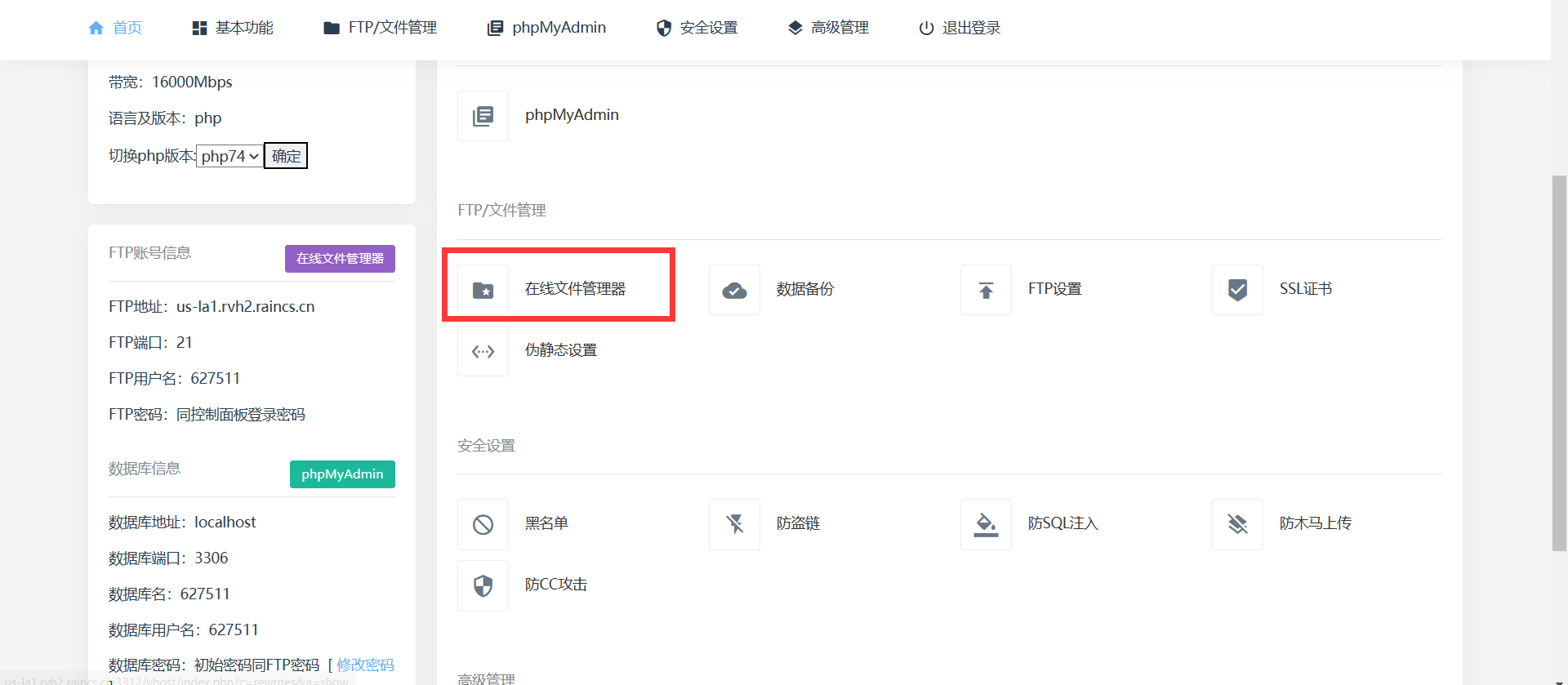Open the phpMyAdmin document icon tile

click(x=483, y=116)
